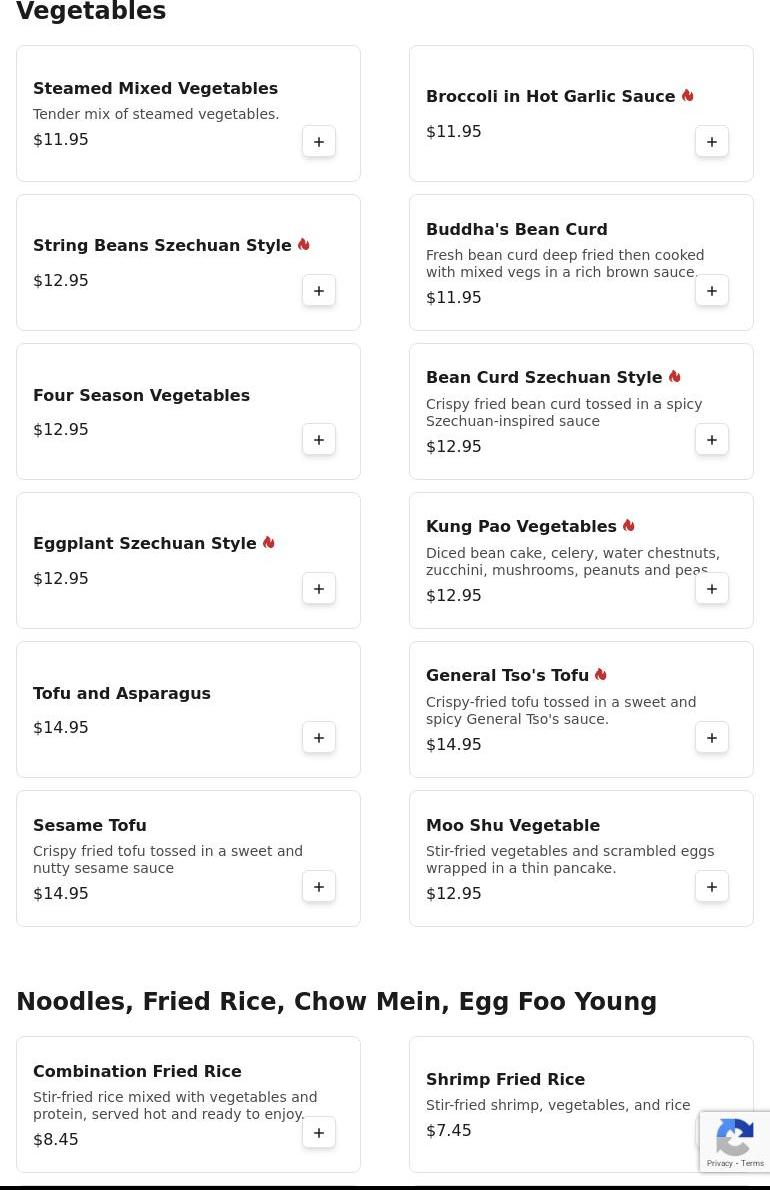
Task: Open the Kung Pao Vegetables item title
Action: pyautogui.click(x=521, y=527)
